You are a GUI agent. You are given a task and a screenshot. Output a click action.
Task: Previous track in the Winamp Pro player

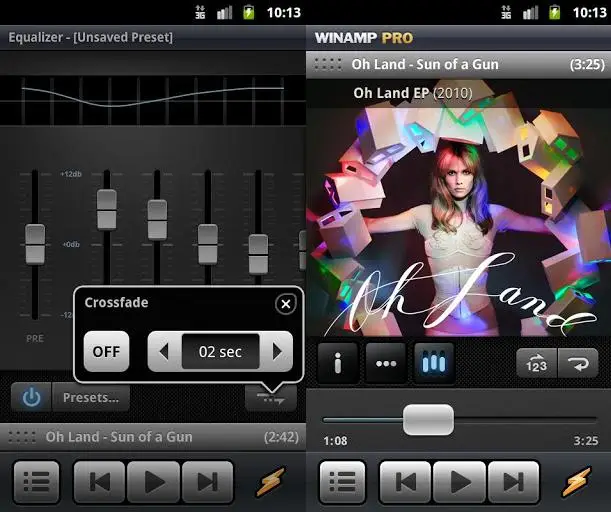pyautogui.click(x=406, y=482)
